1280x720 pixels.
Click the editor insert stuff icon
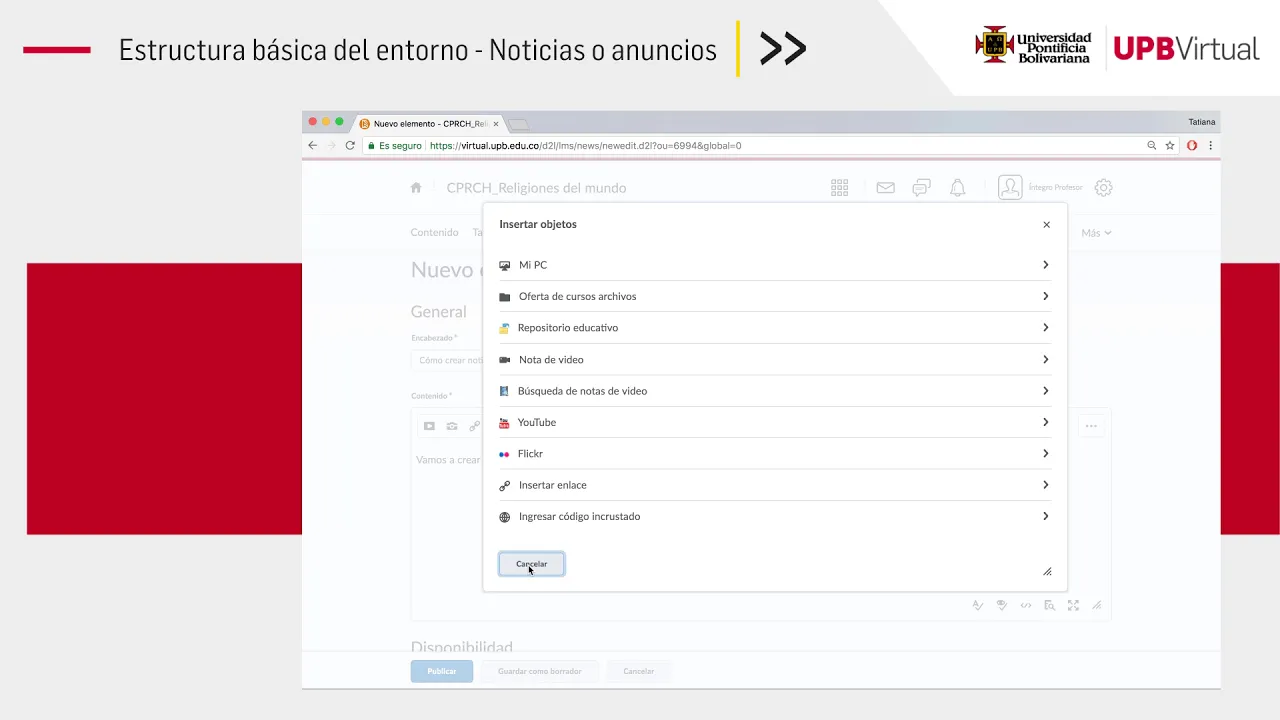429,426
